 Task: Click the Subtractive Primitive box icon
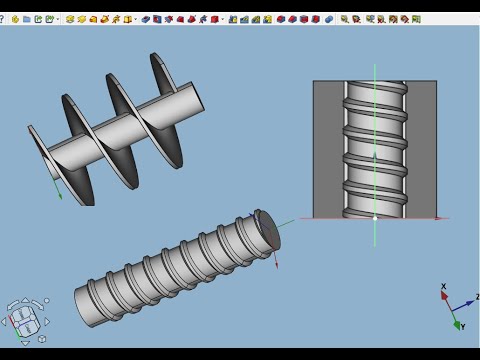(214, 19)
